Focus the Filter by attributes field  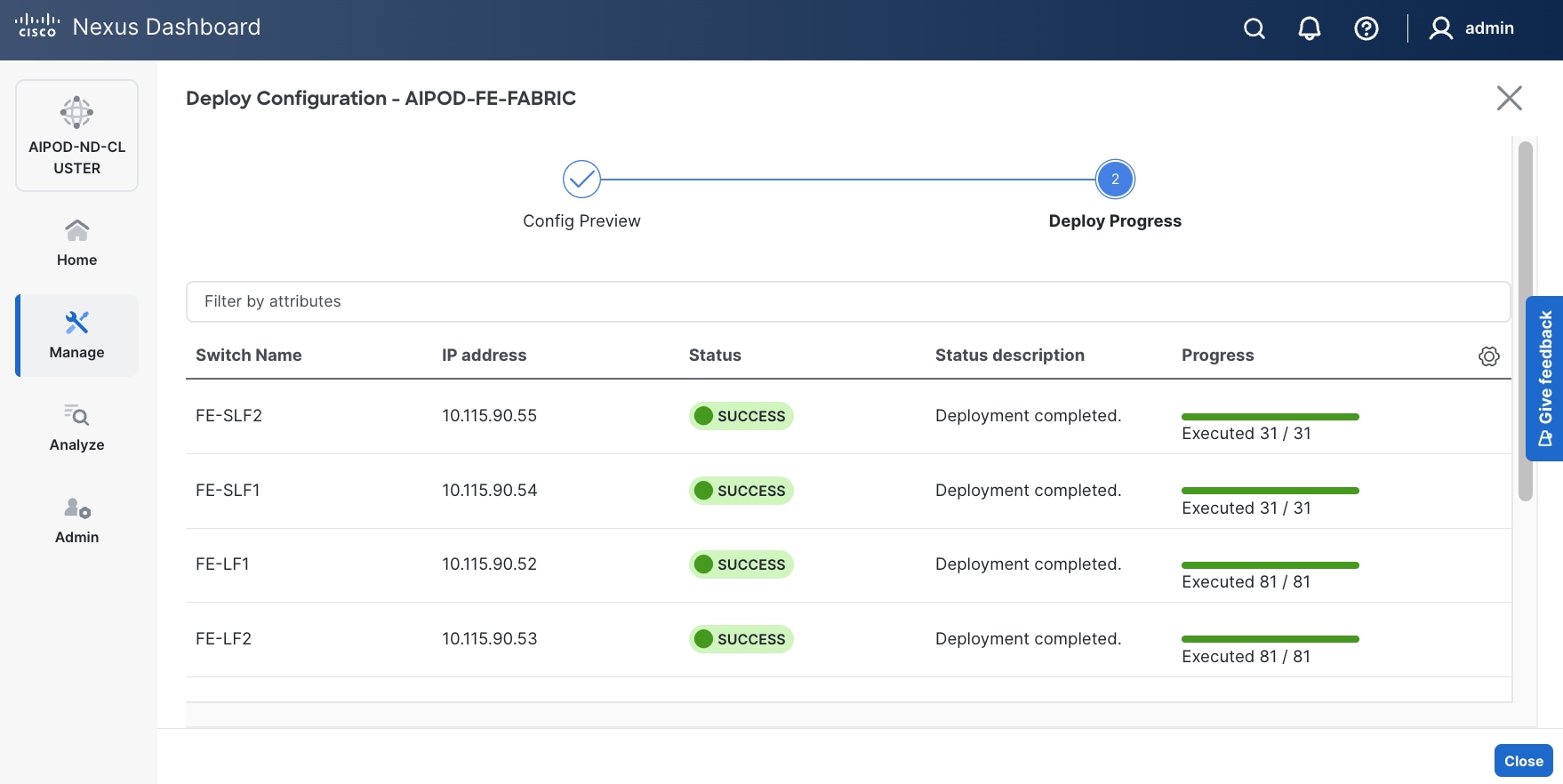847,301
